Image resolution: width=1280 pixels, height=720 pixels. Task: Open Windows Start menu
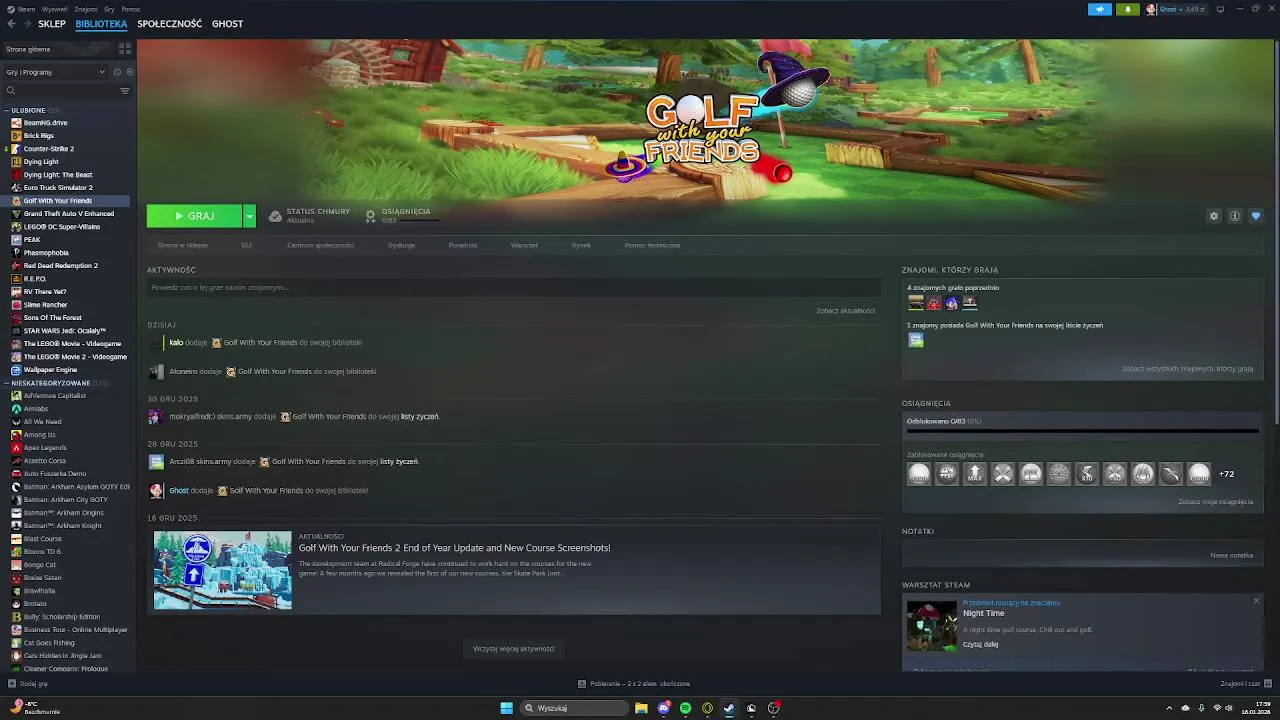tap(507, 708)
